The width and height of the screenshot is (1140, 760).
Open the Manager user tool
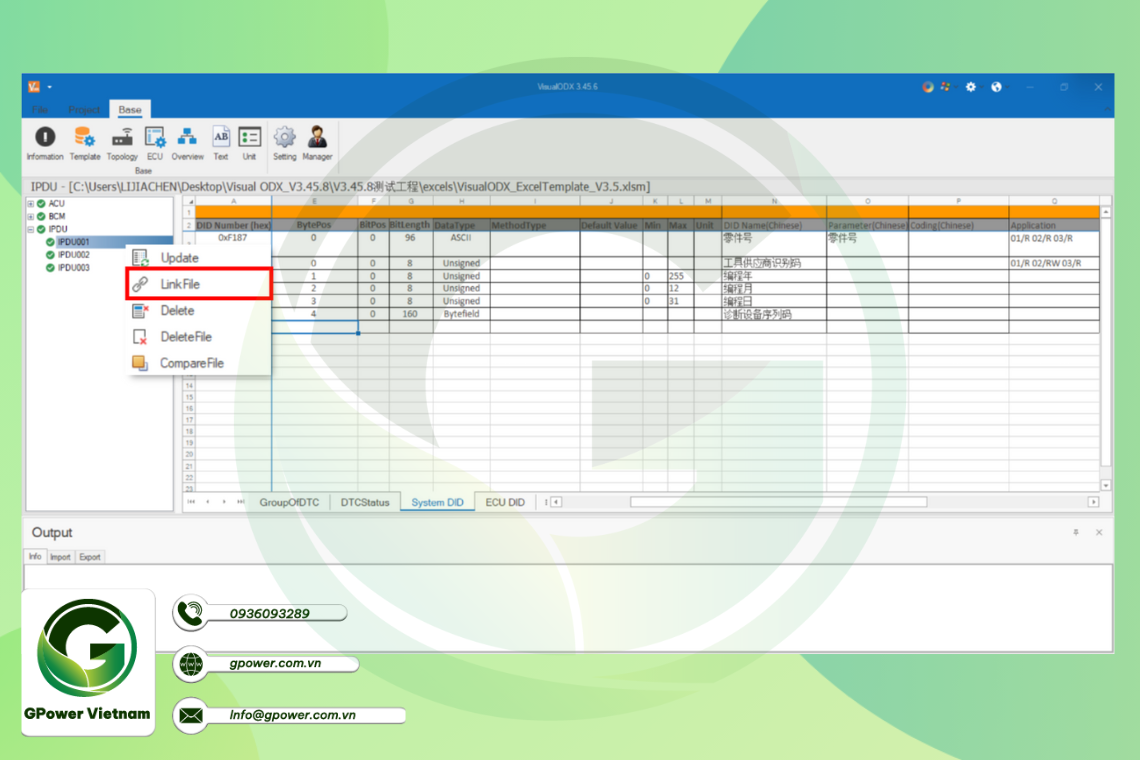tap(317, 143)
